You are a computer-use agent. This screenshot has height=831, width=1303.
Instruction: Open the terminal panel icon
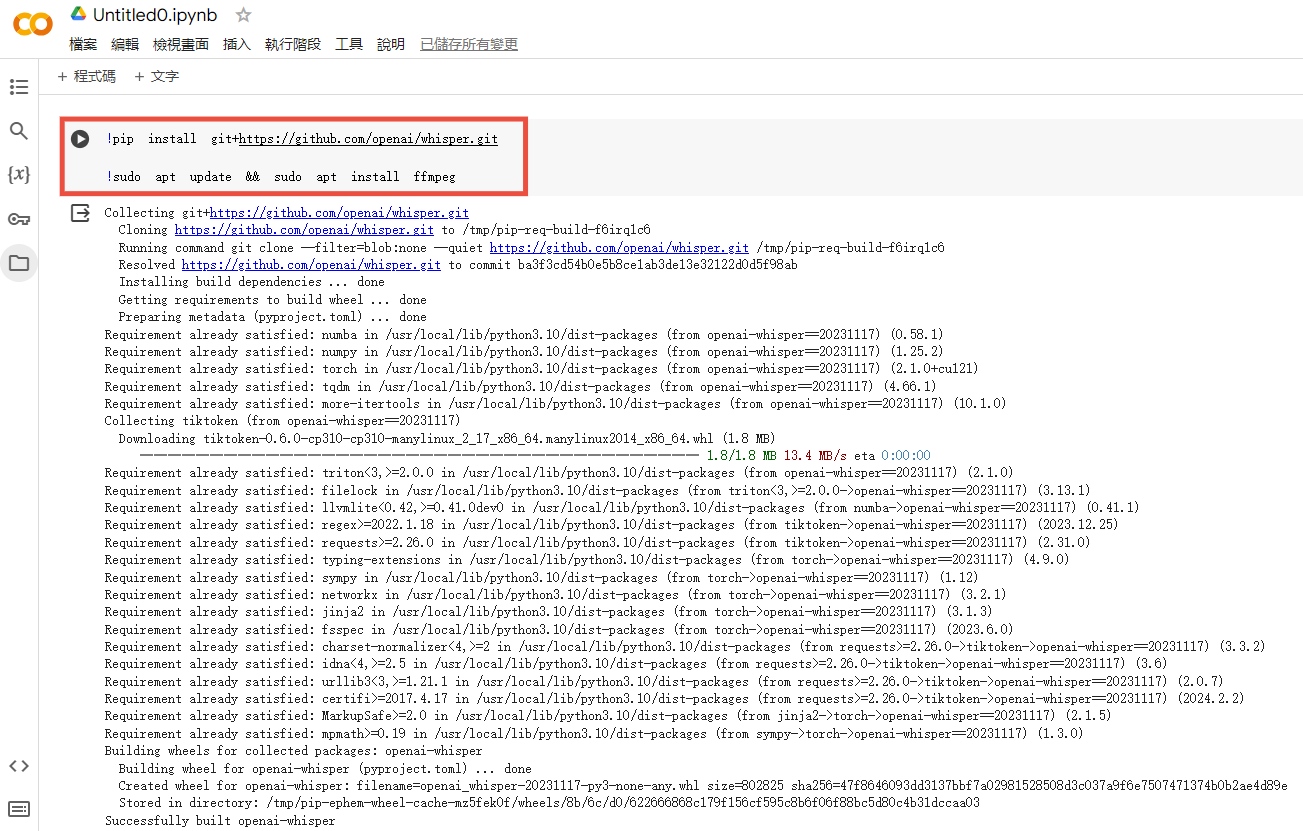coord(19,809)
